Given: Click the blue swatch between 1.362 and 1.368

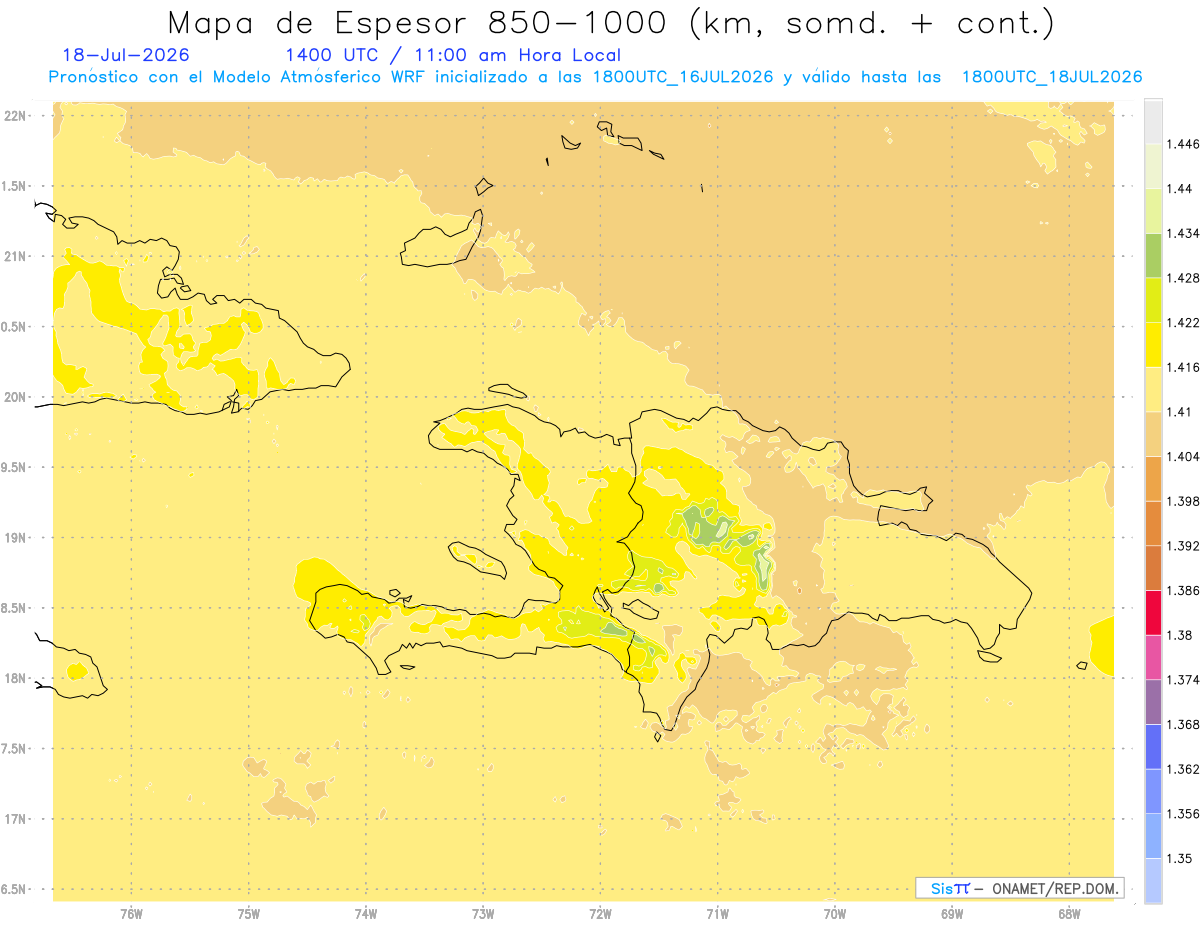Looking at the screenshot, I should 1153,746.
